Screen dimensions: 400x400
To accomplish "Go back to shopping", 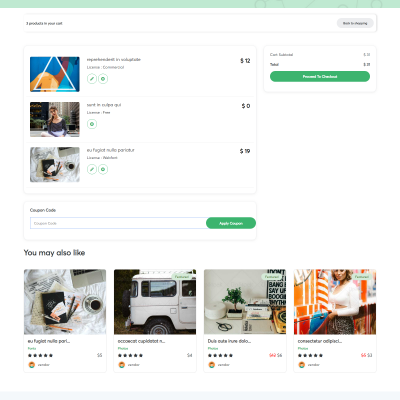I will click(x=355, y=23).
